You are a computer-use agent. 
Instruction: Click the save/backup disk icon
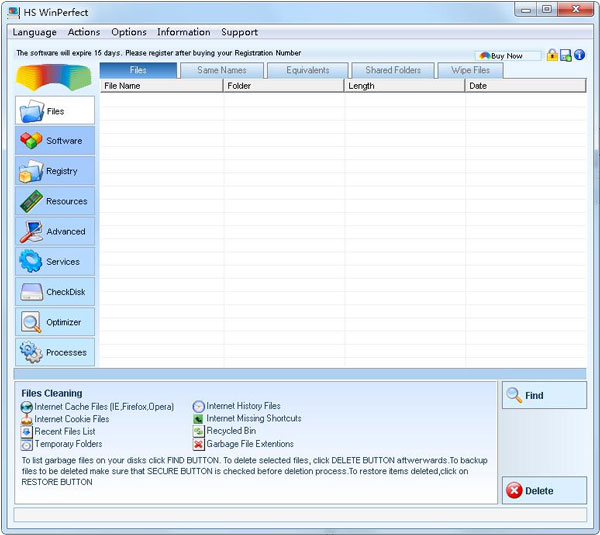point(566,55)
